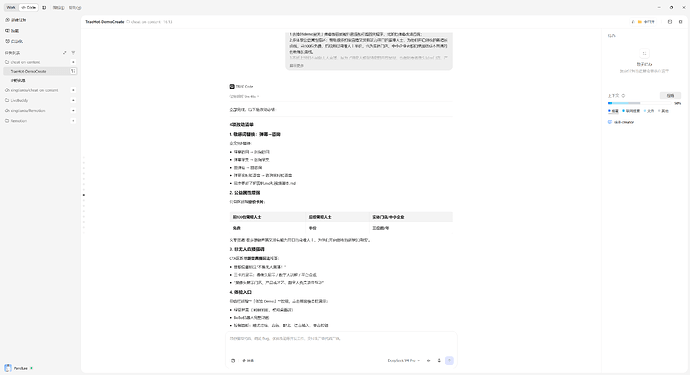Open the yellow folder button in header

pyautogui.click(x=646, y=22)
